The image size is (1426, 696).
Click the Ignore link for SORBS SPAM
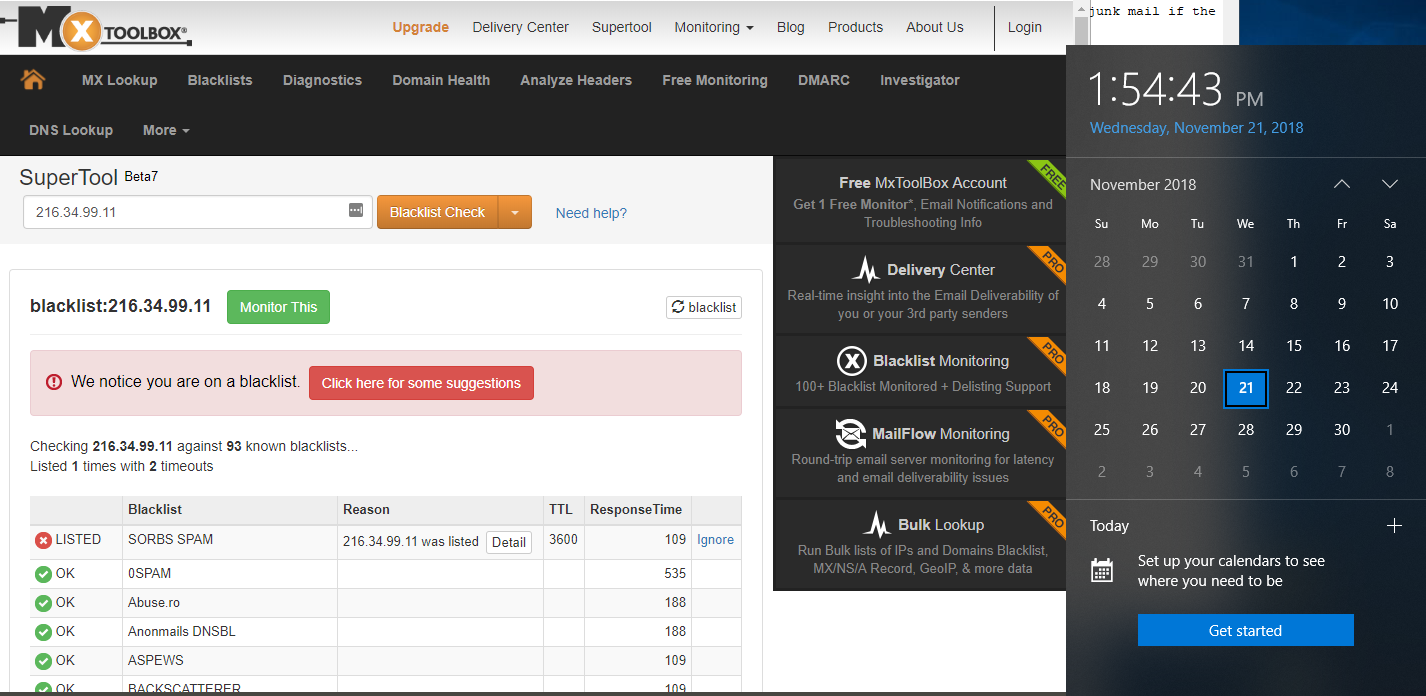point(715,540)
